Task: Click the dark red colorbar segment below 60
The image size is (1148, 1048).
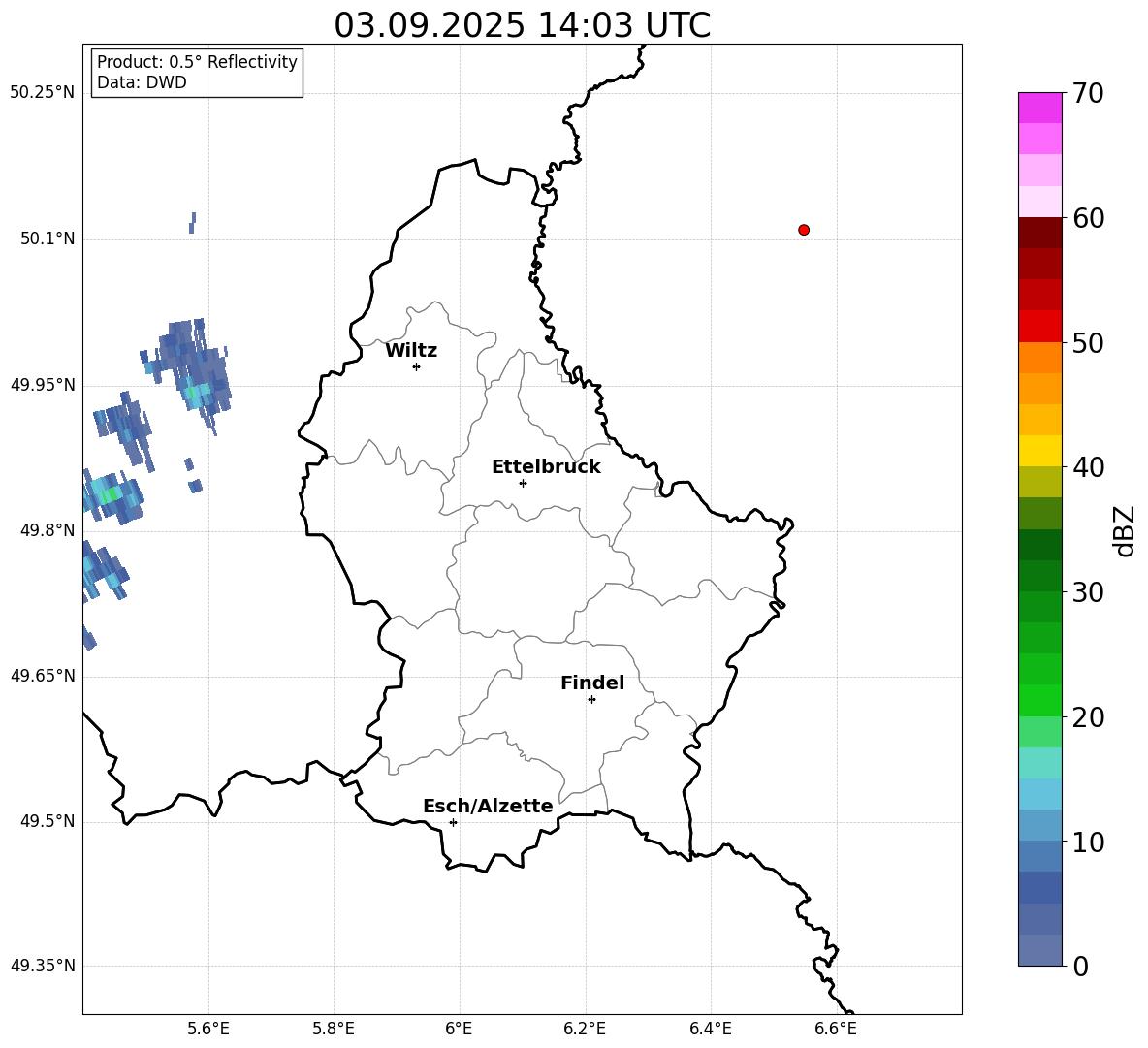Action: point(1039,233)
